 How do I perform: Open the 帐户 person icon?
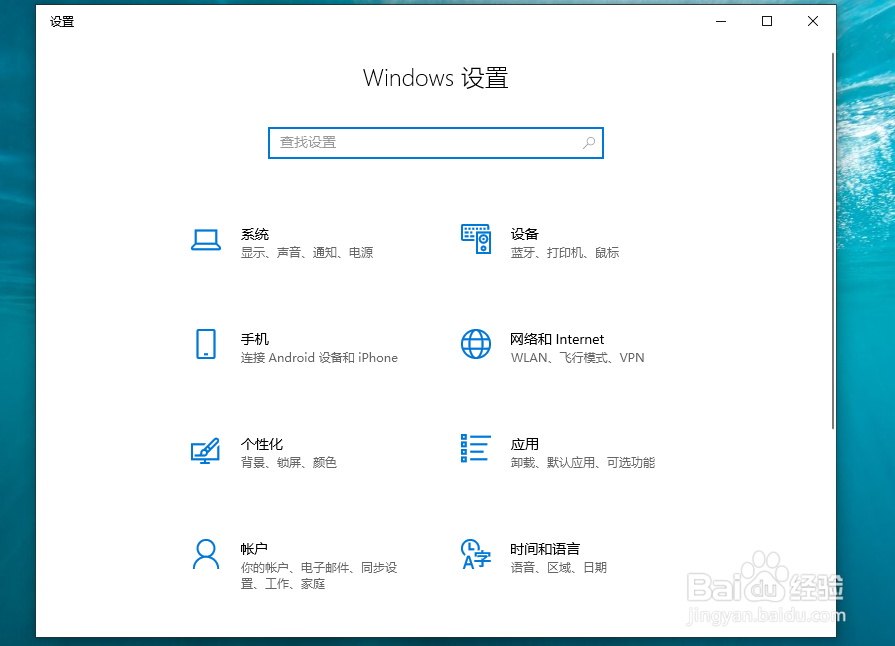pos(205,554)
